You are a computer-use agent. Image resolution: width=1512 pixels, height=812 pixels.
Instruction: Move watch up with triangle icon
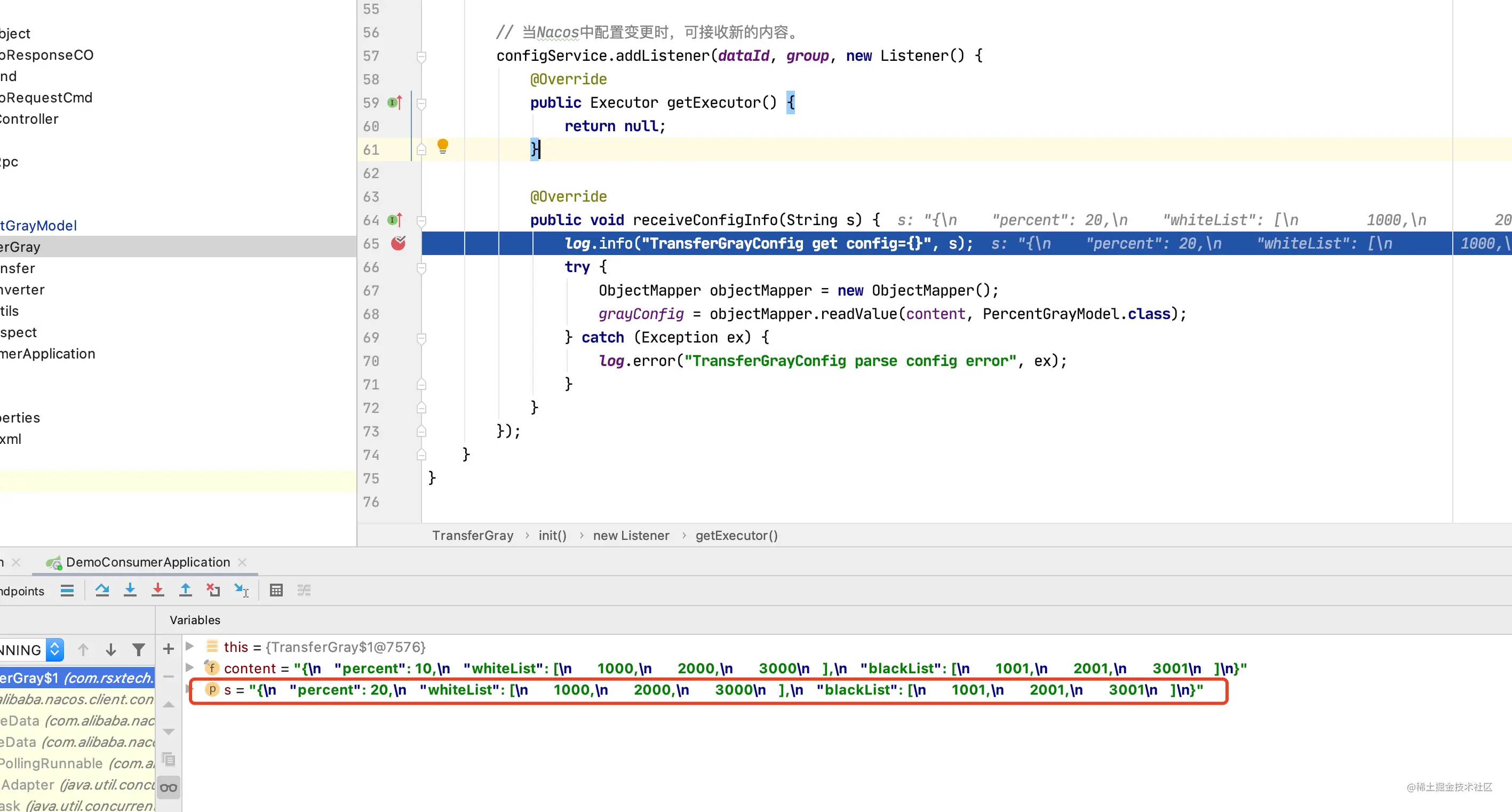169,704
